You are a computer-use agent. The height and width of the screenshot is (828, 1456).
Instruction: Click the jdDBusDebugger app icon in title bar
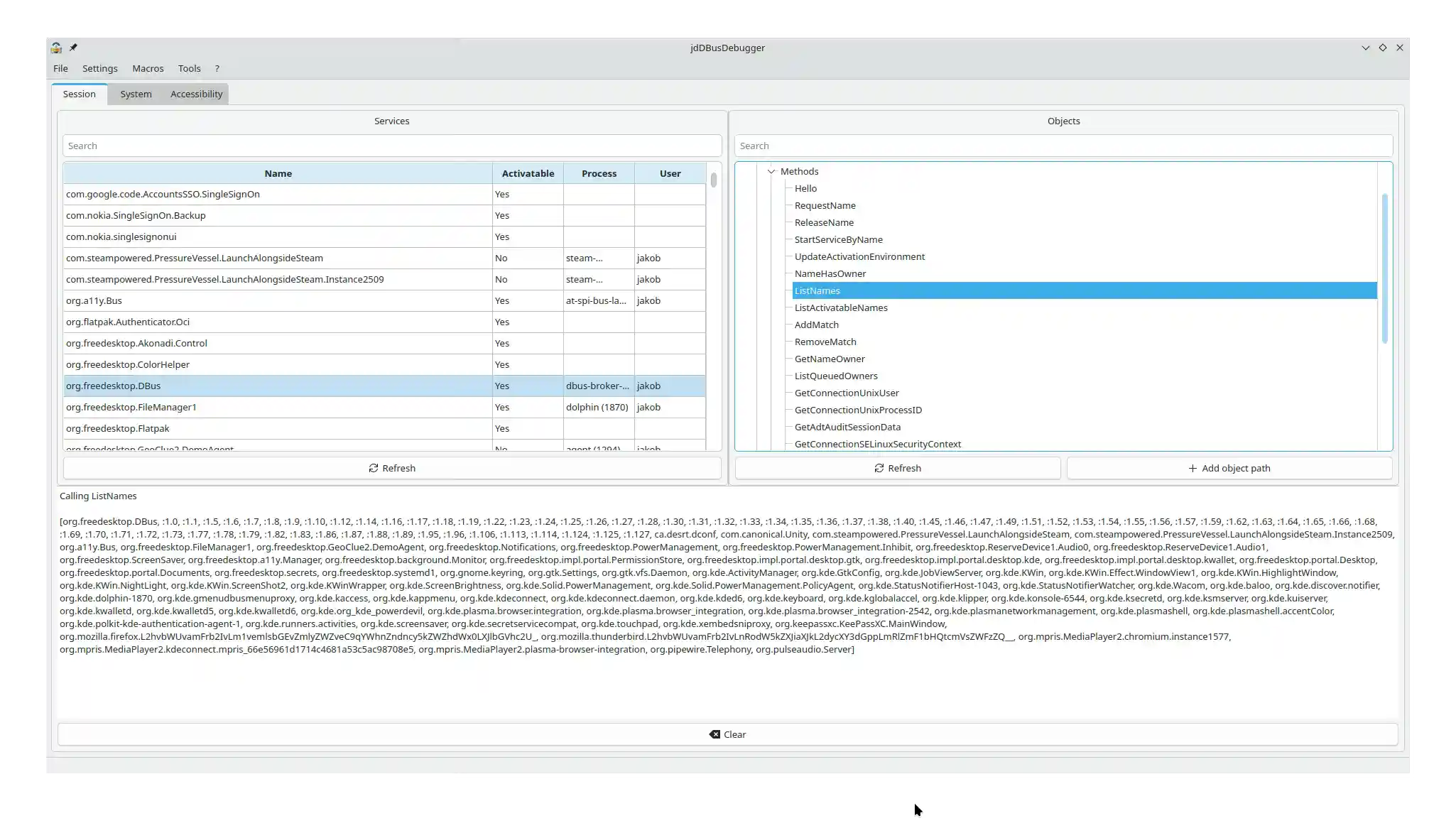point(56,48)
